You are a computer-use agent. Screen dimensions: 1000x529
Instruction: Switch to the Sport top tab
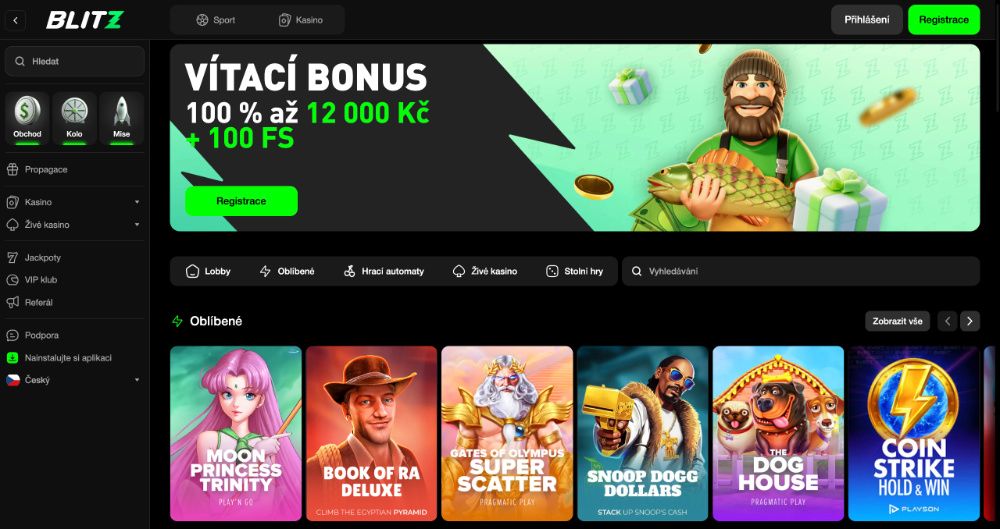pyautogui.click(x=216, y=20)
